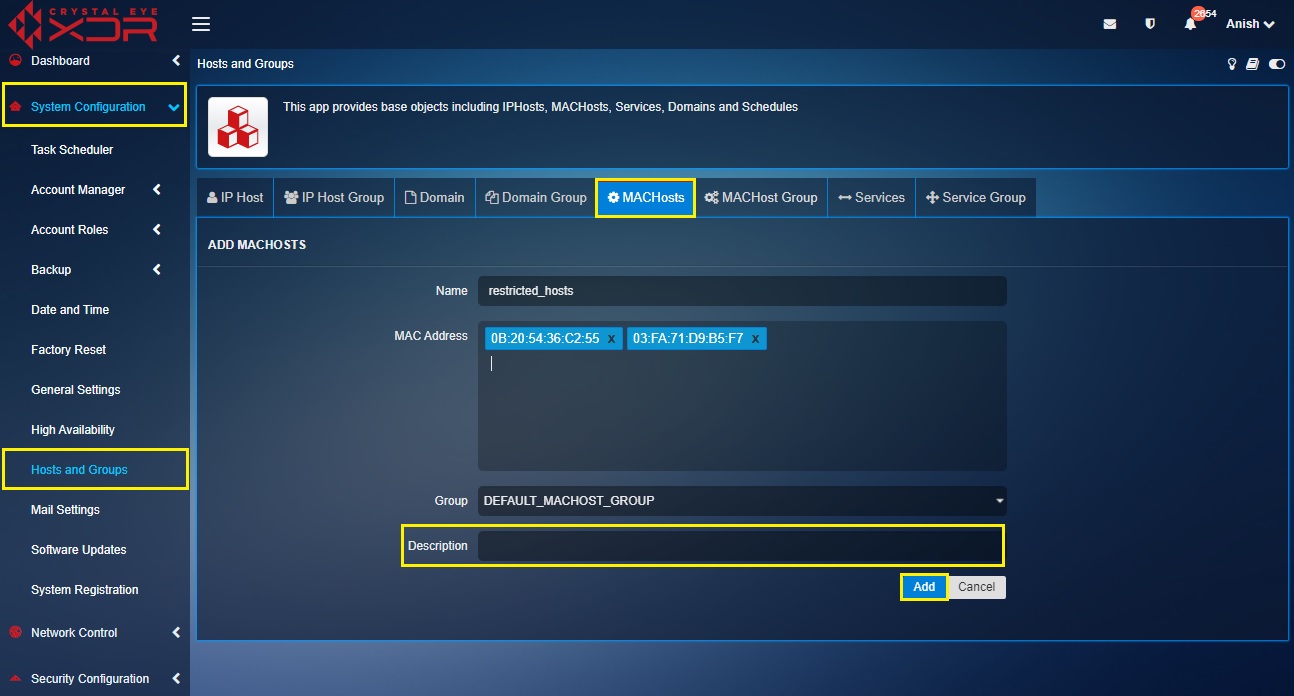The image size is (1294, 696).
Task: Switch to Domain Group tab
Action: coord(536,198)
